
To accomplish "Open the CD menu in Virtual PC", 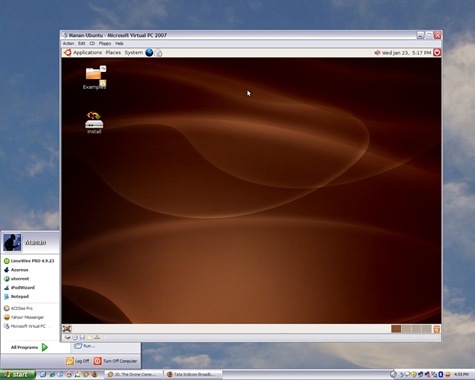I will tap(92, 43).
